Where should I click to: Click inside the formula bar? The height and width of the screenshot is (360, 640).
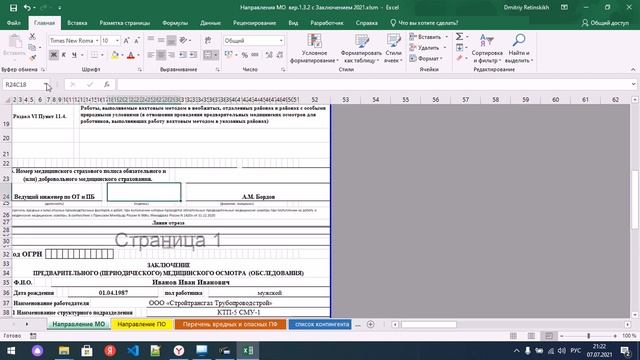(x=373, y=84)
